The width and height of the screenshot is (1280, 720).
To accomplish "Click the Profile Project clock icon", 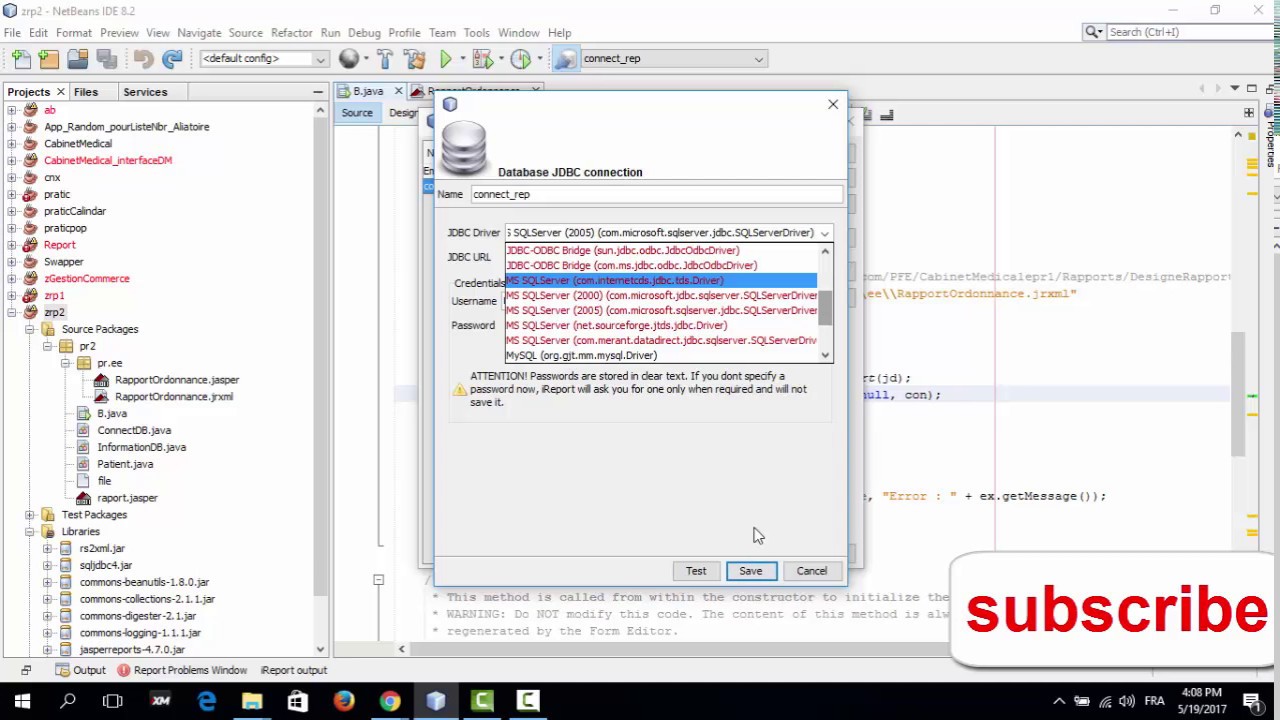I will [x=520, y=59].
